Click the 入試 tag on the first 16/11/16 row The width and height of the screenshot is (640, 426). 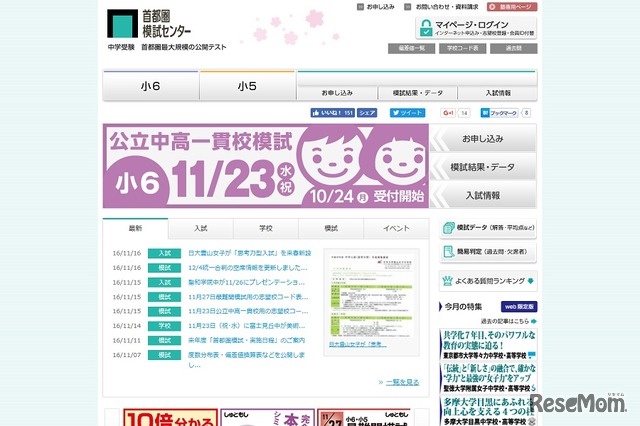click(x=164, y=253)
